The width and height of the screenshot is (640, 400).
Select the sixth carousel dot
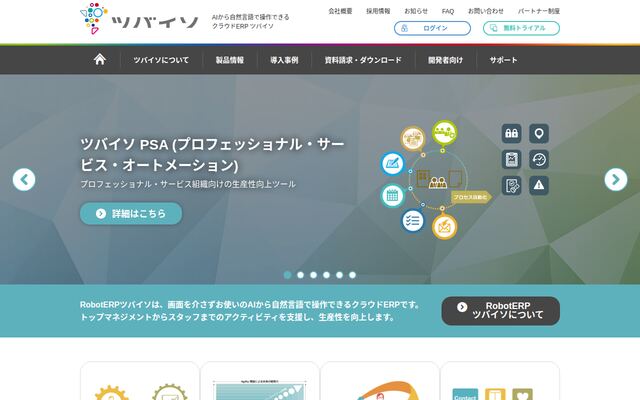pyautogui.click(x=353, y=275)
